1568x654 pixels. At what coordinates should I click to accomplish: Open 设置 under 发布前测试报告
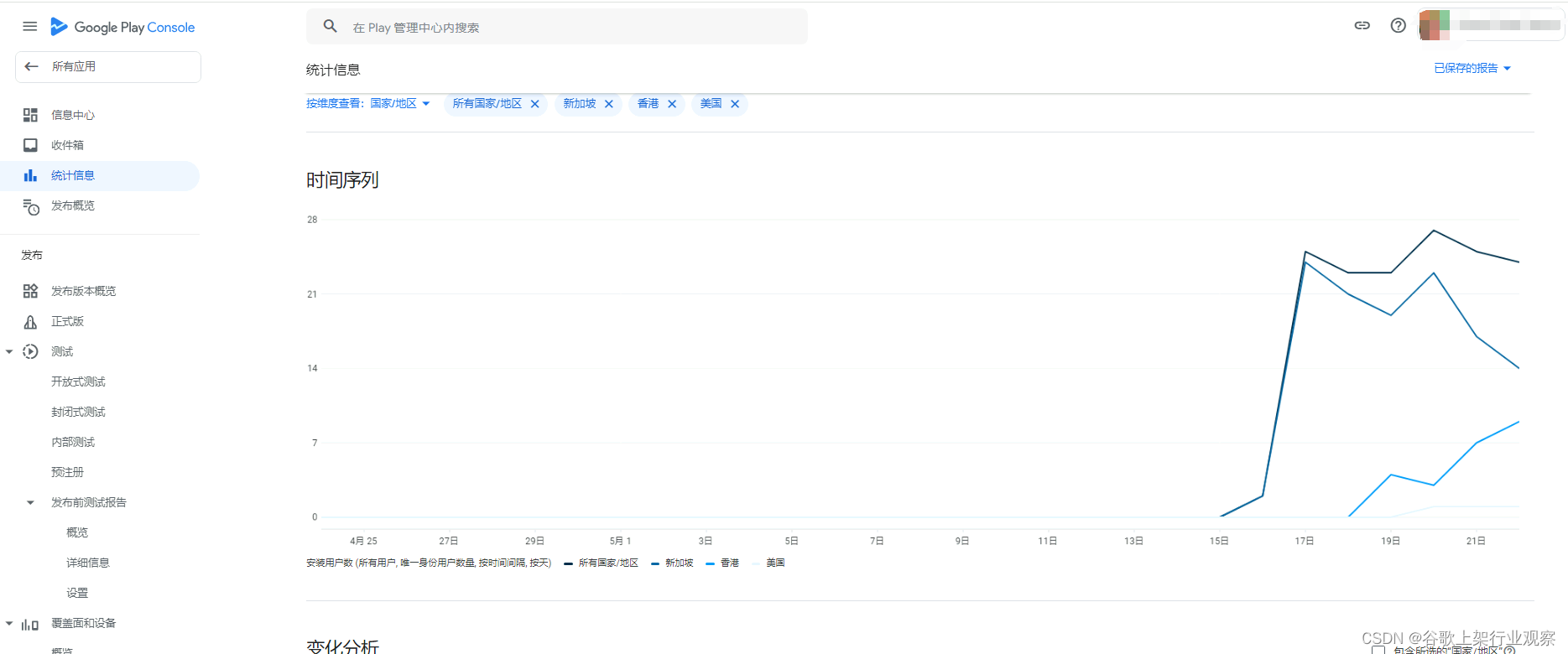click(77, 593)
